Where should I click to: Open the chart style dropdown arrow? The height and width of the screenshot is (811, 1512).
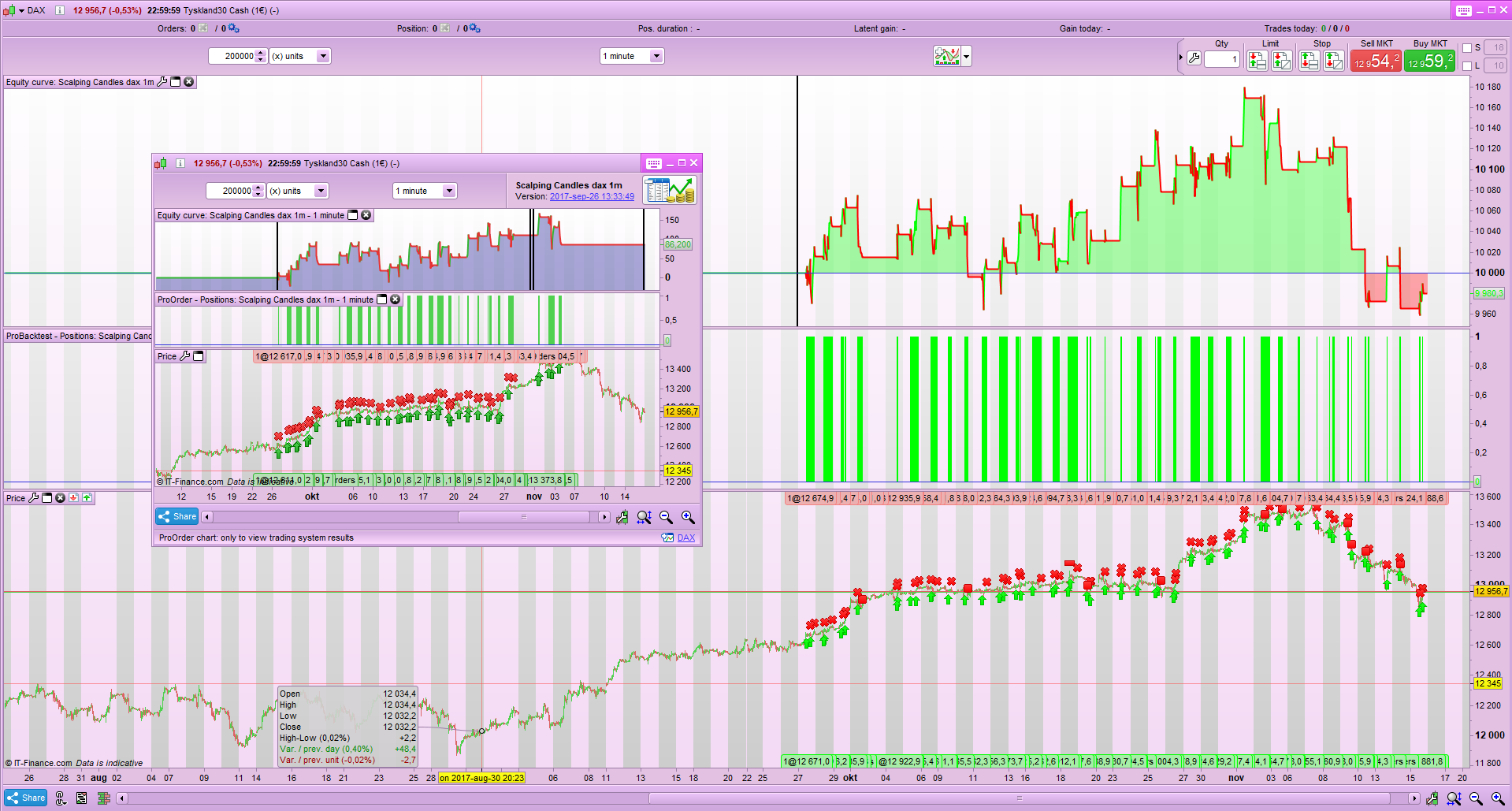coord(967,56)
